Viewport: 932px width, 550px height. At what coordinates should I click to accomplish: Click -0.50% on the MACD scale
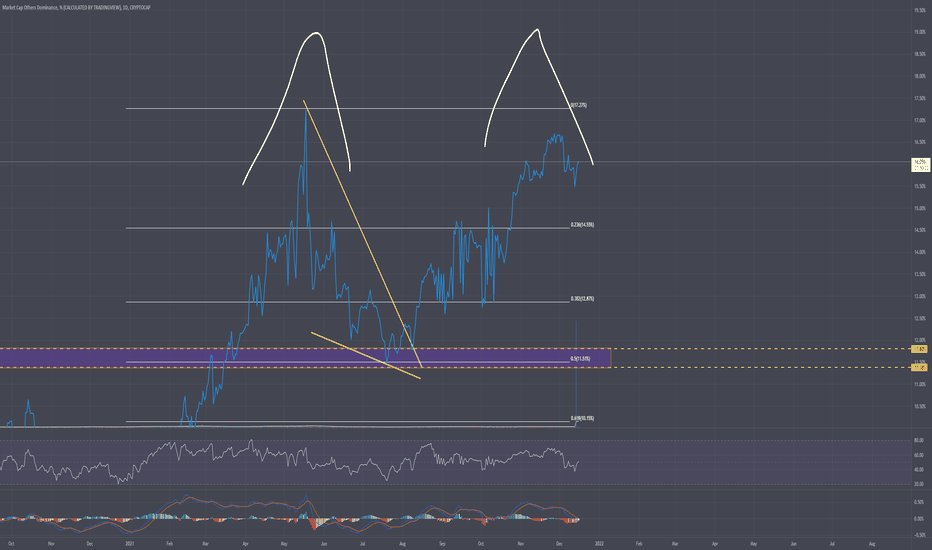[x=919, y=535]
